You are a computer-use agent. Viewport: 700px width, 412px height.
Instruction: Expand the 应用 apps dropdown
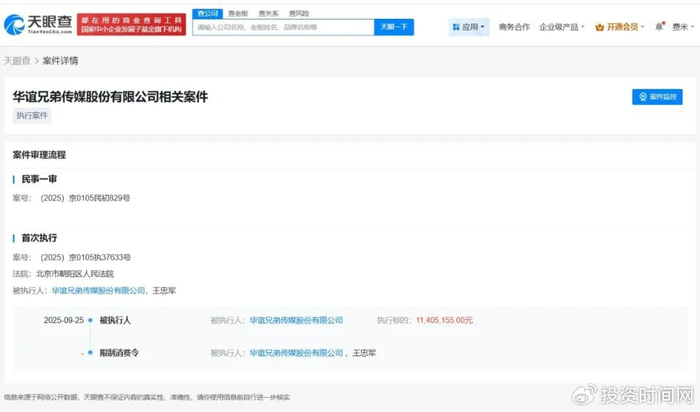tap(469, 27)
